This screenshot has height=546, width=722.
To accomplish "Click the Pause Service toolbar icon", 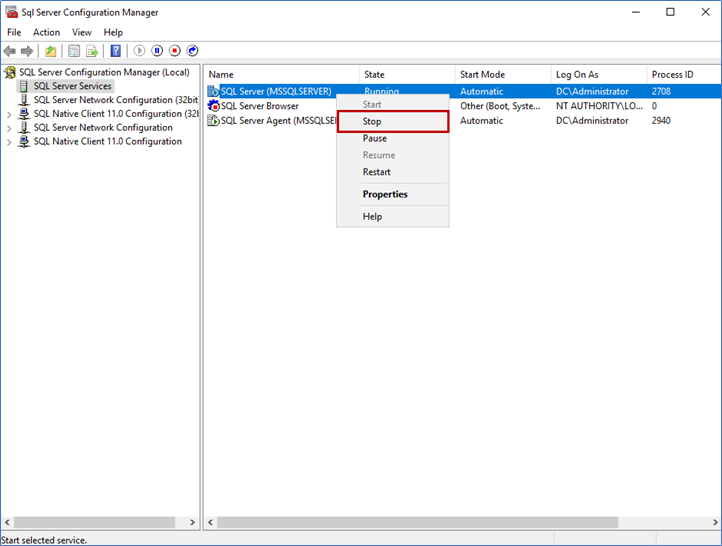I will (x=157, y=51).
